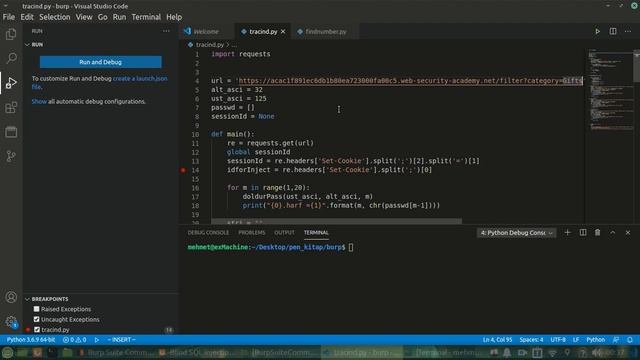This screenshot has height=360, width=640.
Task: Switch to DEBUG CONSOLE panel tab
Action: [208, 233]
